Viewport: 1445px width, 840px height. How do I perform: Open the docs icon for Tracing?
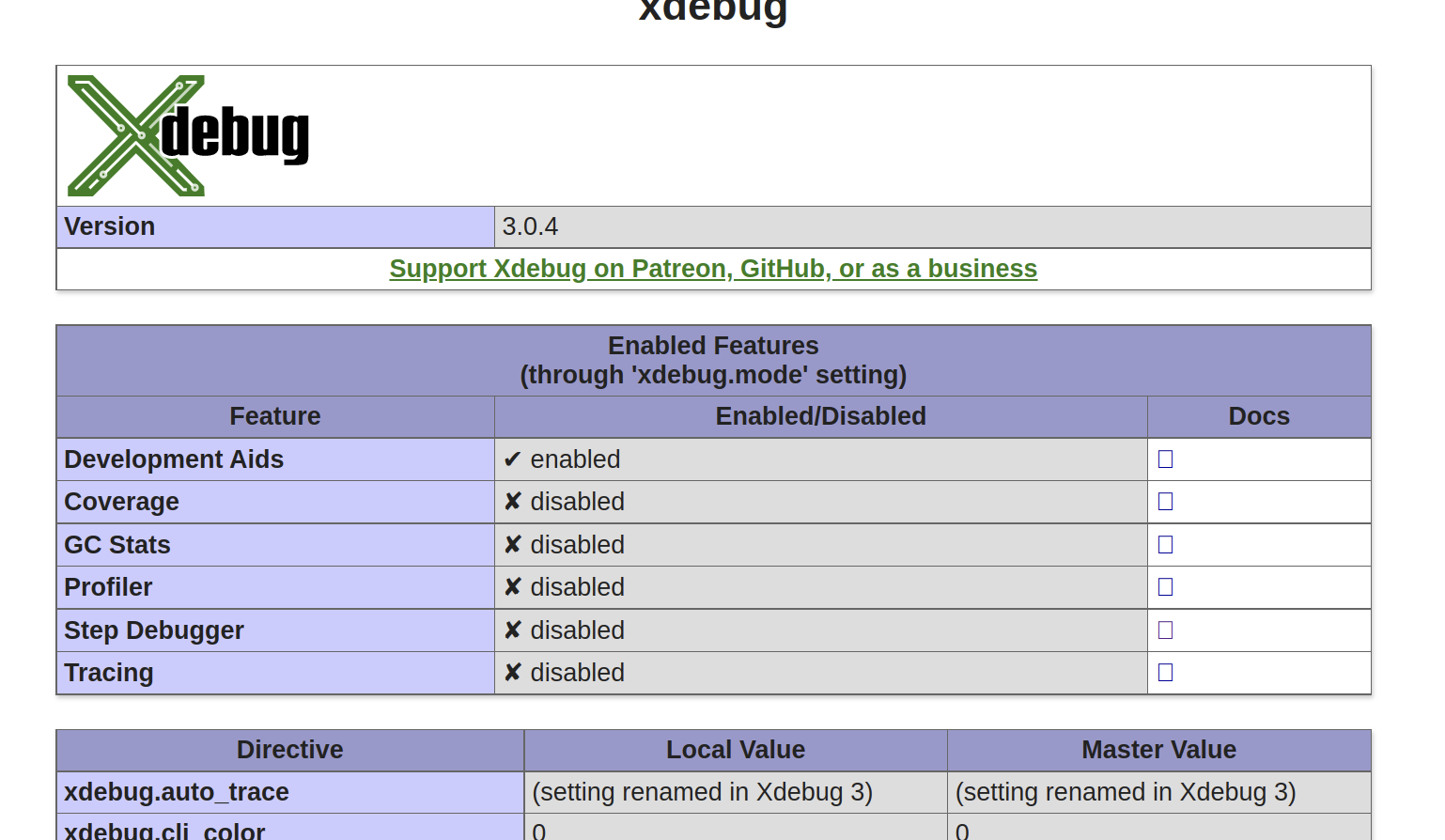tap(1165, 673)
